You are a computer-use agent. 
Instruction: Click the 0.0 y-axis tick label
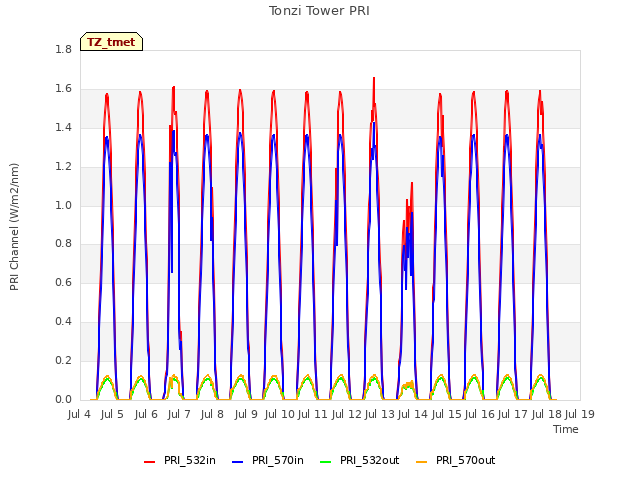tap(64, 399)
